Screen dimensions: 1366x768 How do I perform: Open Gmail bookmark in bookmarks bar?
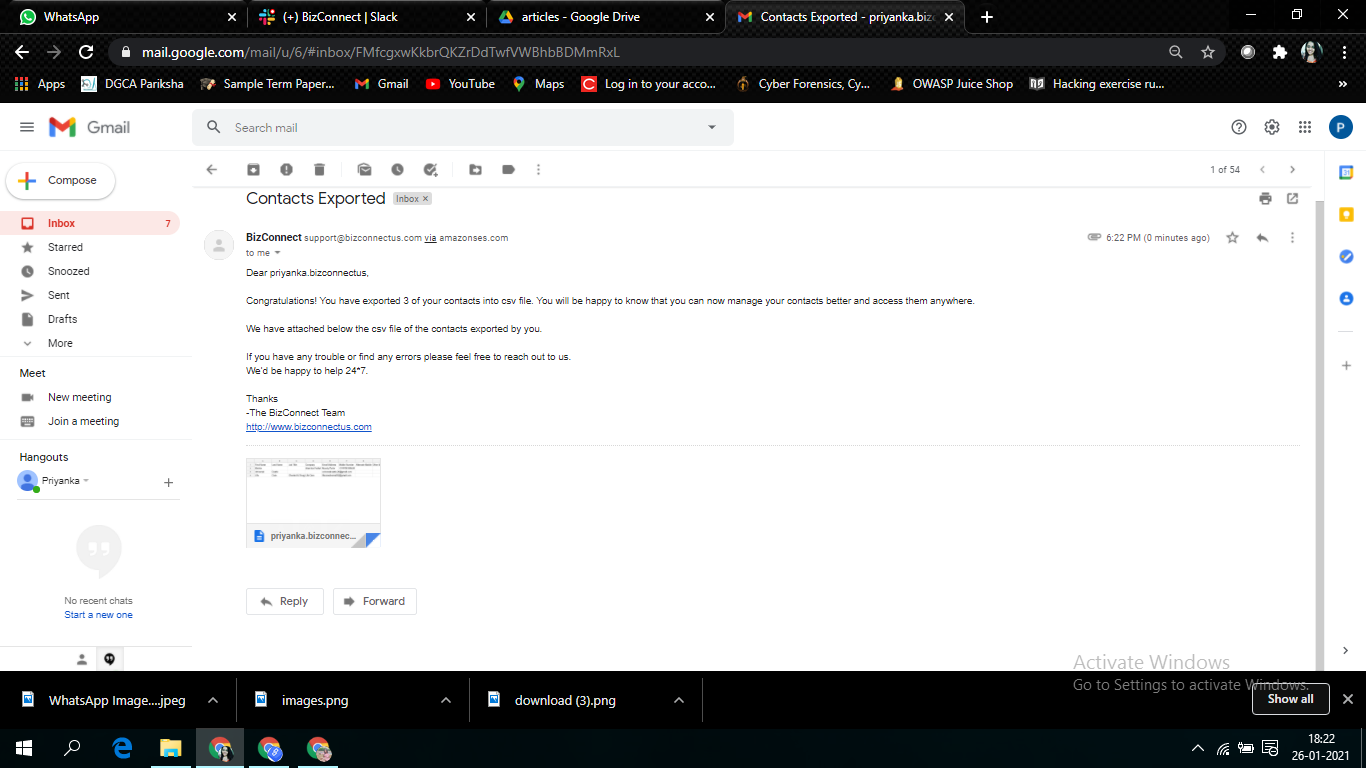381,84
